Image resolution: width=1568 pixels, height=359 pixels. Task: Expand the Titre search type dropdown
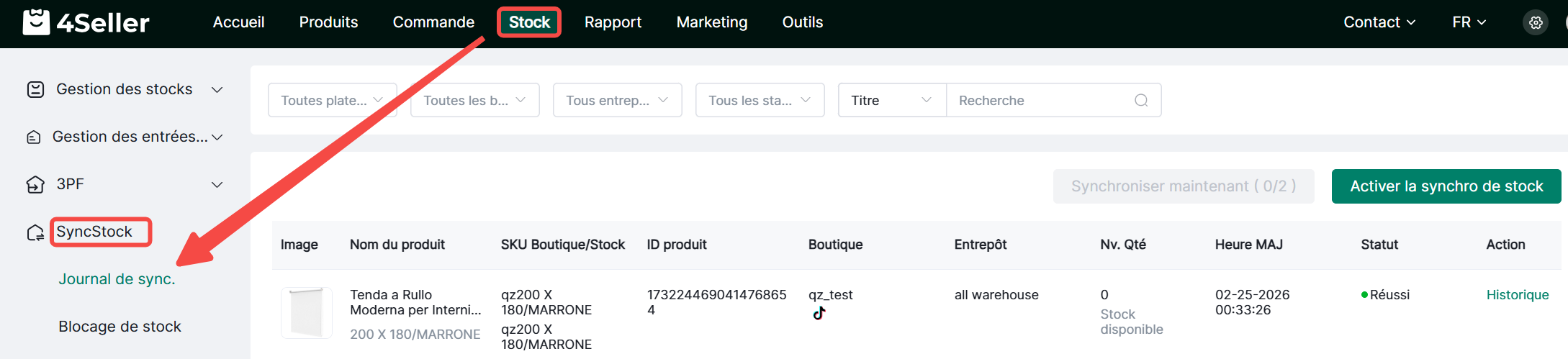click(891, 101)
